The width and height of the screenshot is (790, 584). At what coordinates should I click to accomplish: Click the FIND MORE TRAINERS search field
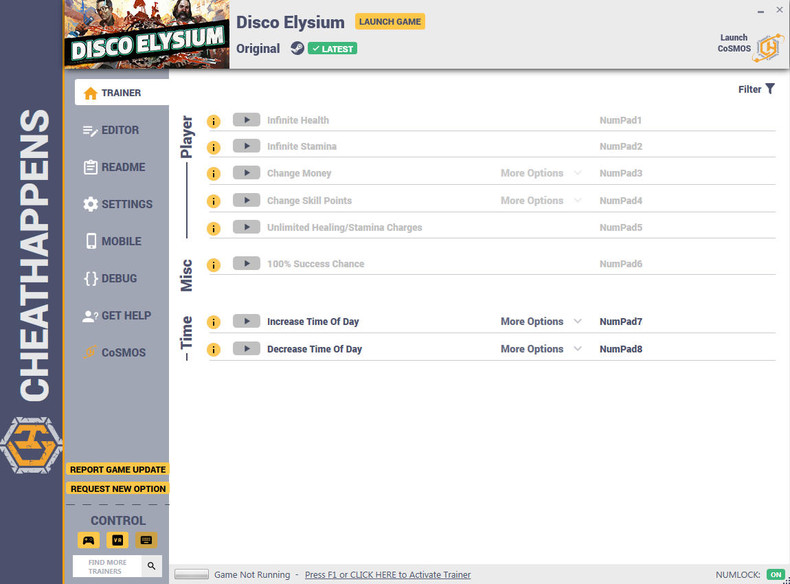tap(107, 566)
